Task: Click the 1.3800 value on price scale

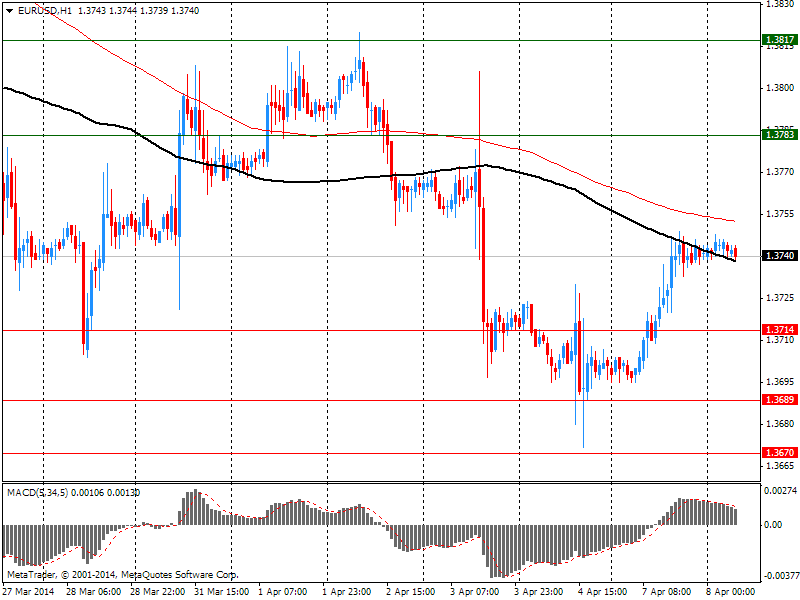Action: [778, 88]
